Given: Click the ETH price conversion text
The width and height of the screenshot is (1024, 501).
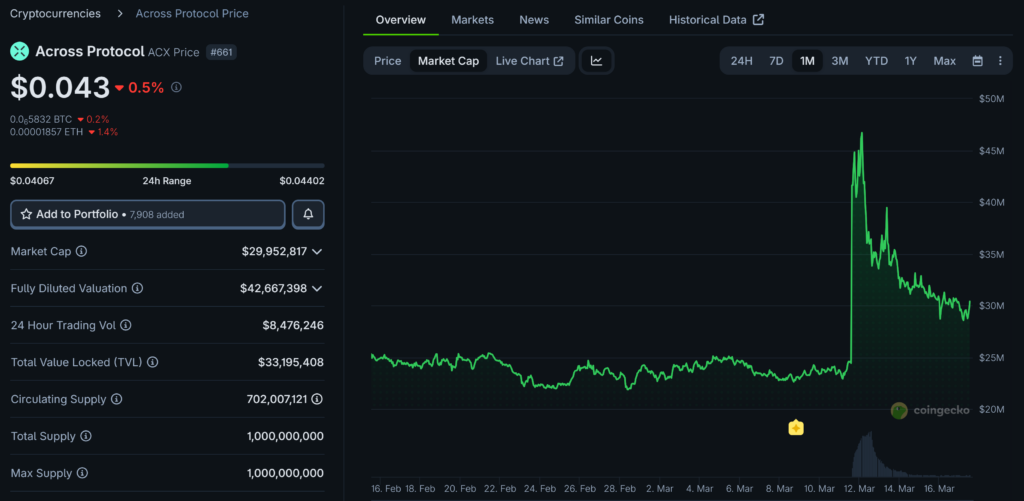Looking at the screenshot, I should click(46, 132).
